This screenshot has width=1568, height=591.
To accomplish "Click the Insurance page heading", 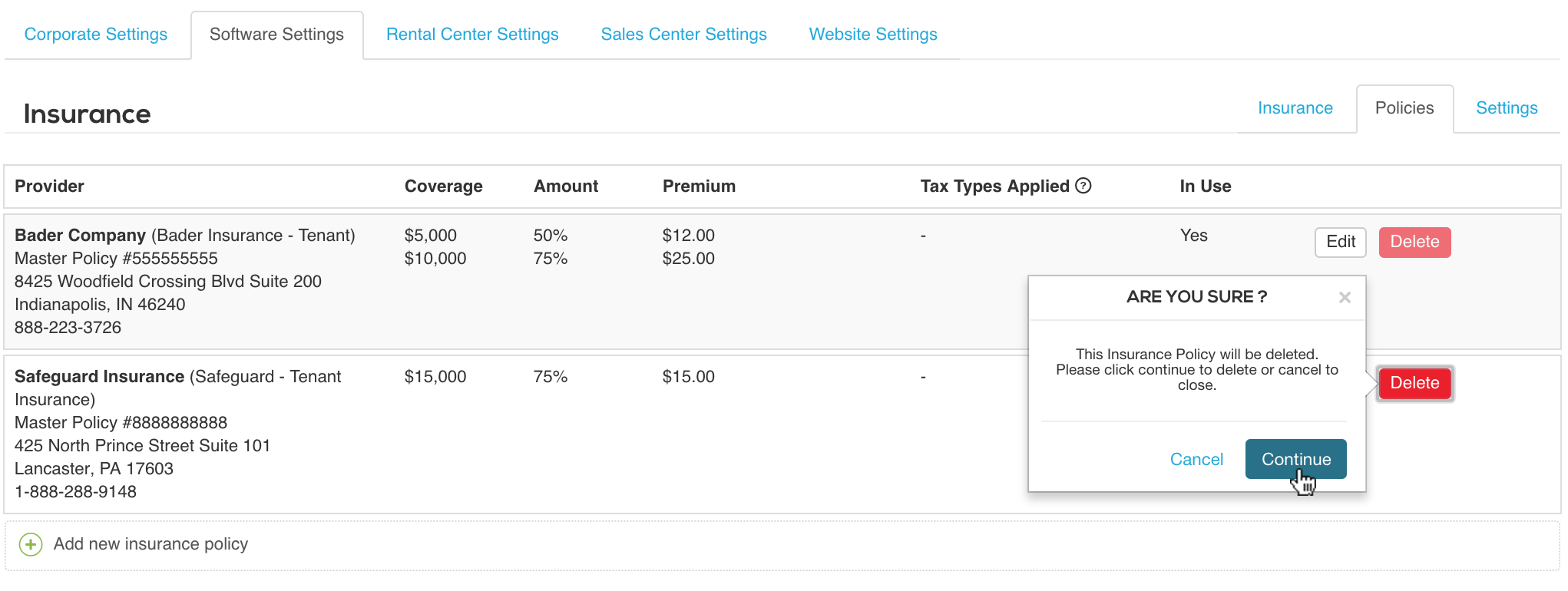I will [87, 114].
